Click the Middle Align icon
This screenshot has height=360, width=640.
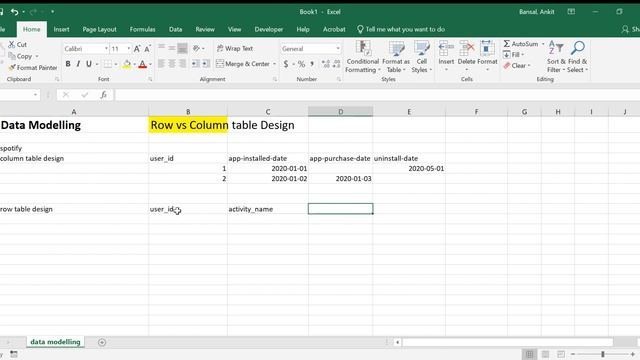[172, 49]
